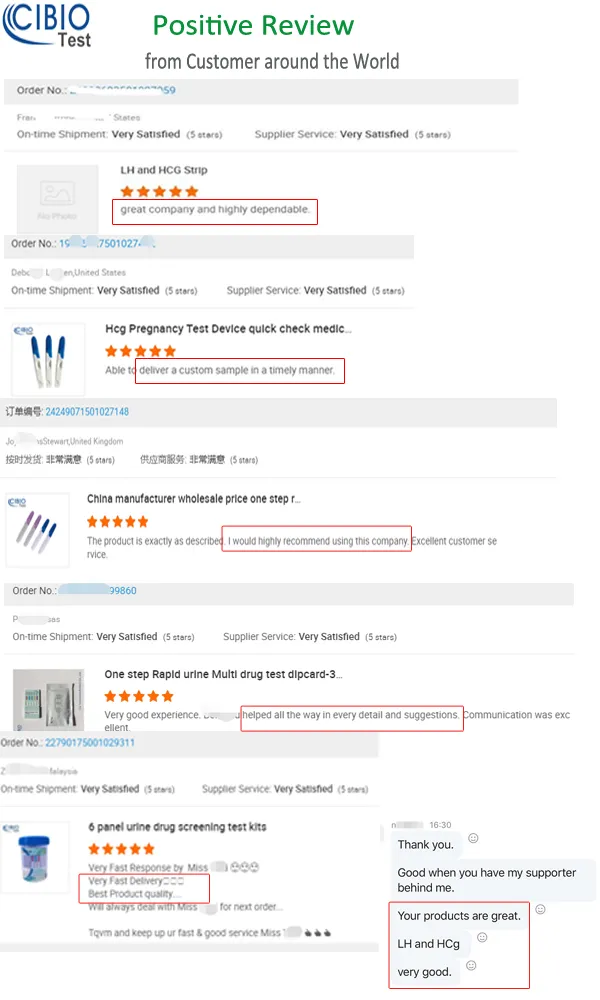Open order number 24249071501027148 link

tap(87, 411)
